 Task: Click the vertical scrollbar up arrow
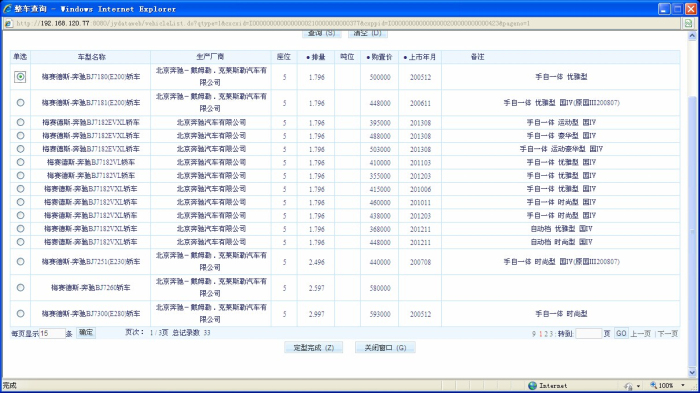coord(692,35)
